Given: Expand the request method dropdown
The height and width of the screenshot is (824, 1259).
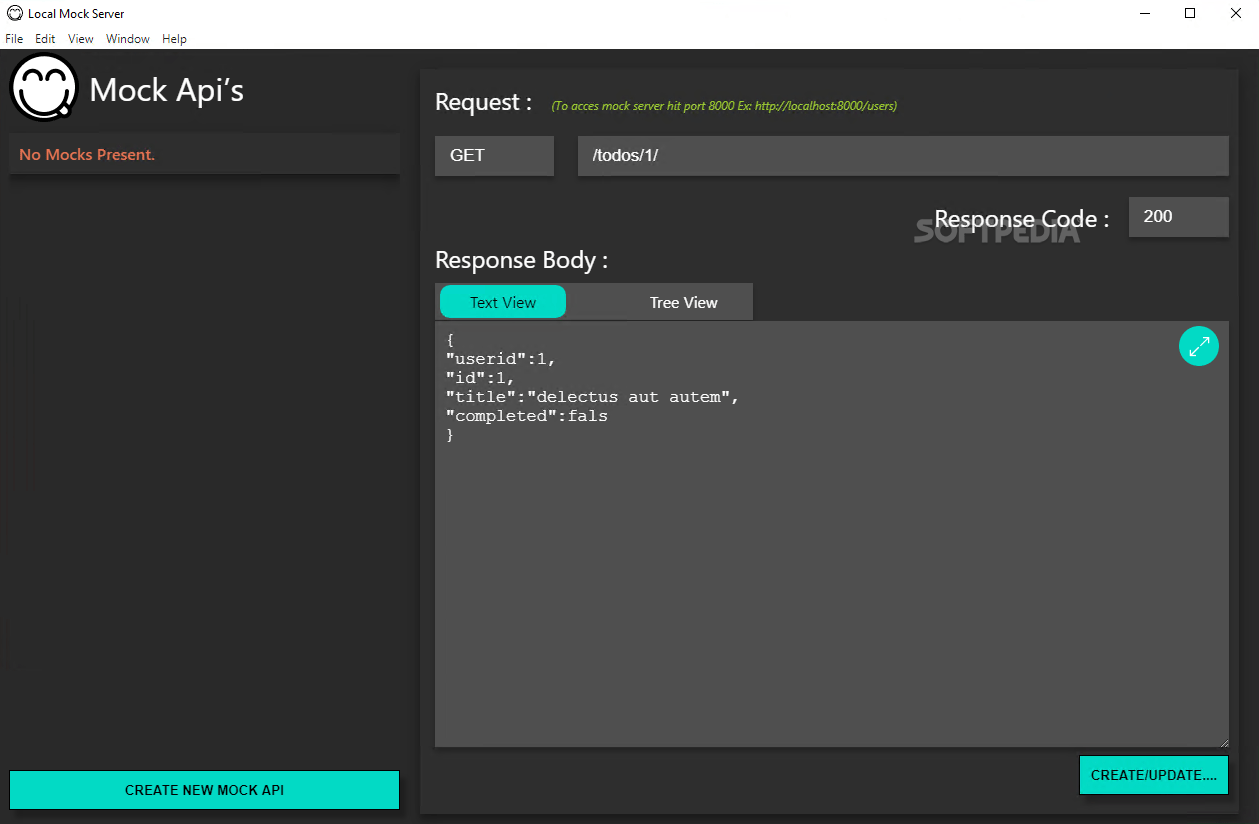Looking at the screenshot, I should (x=493, y=155).
